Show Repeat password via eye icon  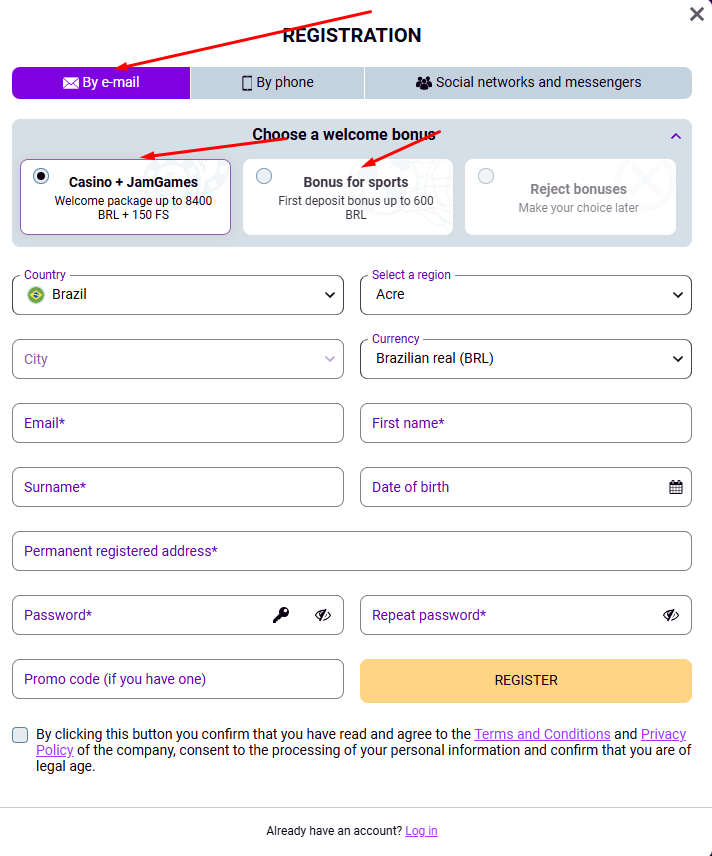(x=671, y=615)
